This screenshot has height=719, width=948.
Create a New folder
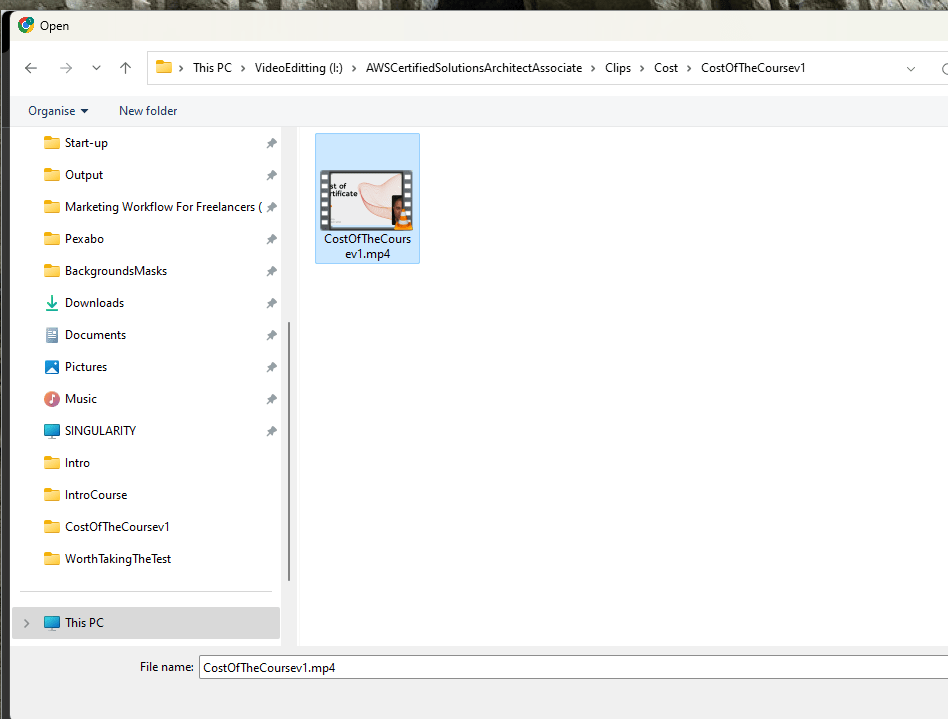click(148, 111)
